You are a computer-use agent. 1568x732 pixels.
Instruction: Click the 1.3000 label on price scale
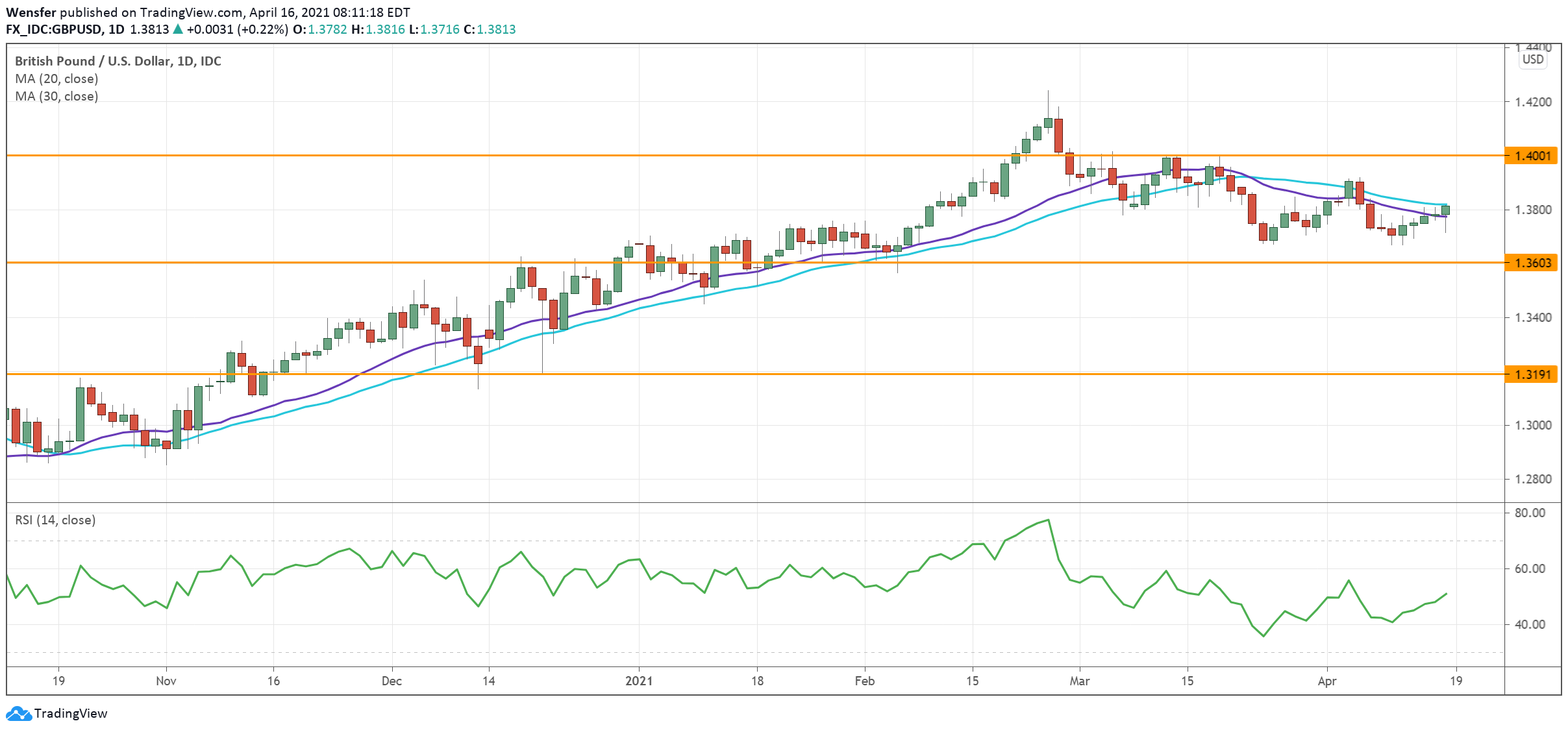(1532, 425)
